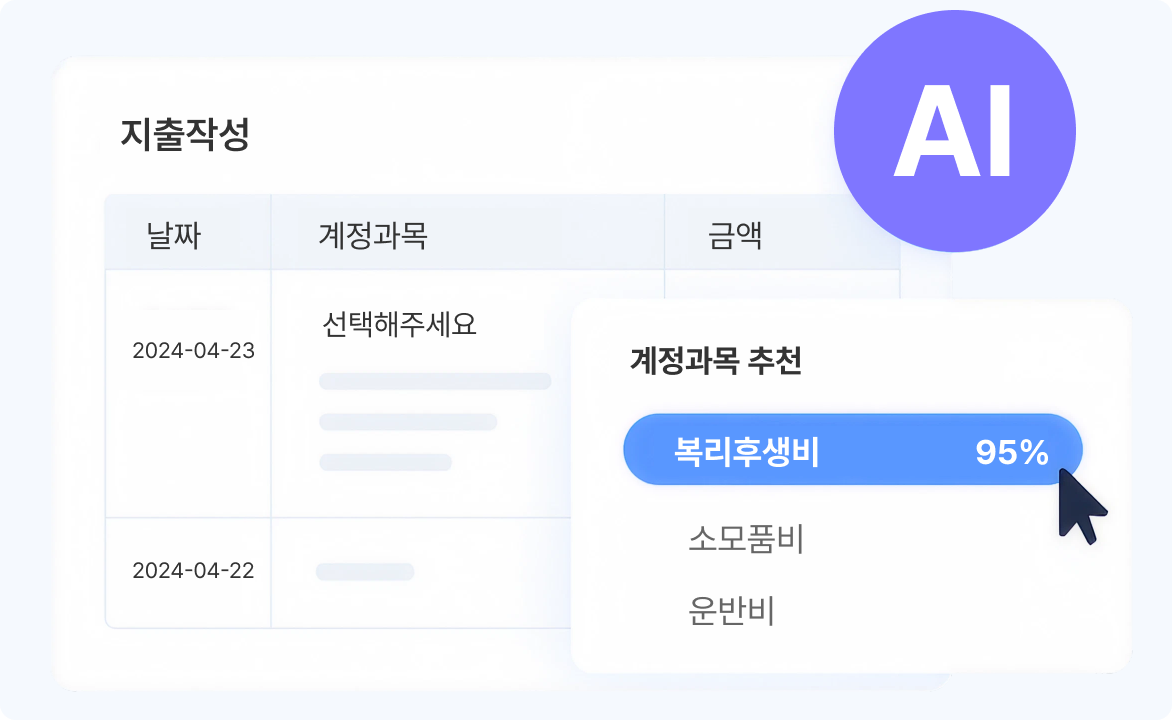
Task: Click the placeholder bar in the 2024-04-22 row
Action: click(365, 572)
